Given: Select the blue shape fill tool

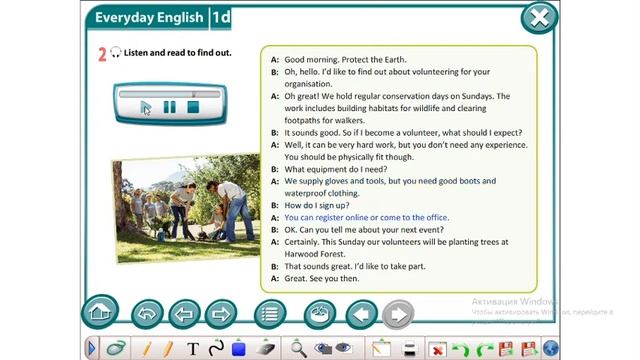Looking at the screenshot, I should tap(238, 348).
